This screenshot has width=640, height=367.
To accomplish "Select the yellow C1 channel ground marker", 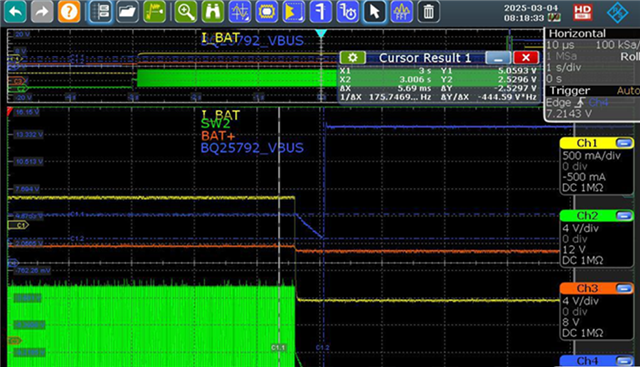I will tap(18, 225).
